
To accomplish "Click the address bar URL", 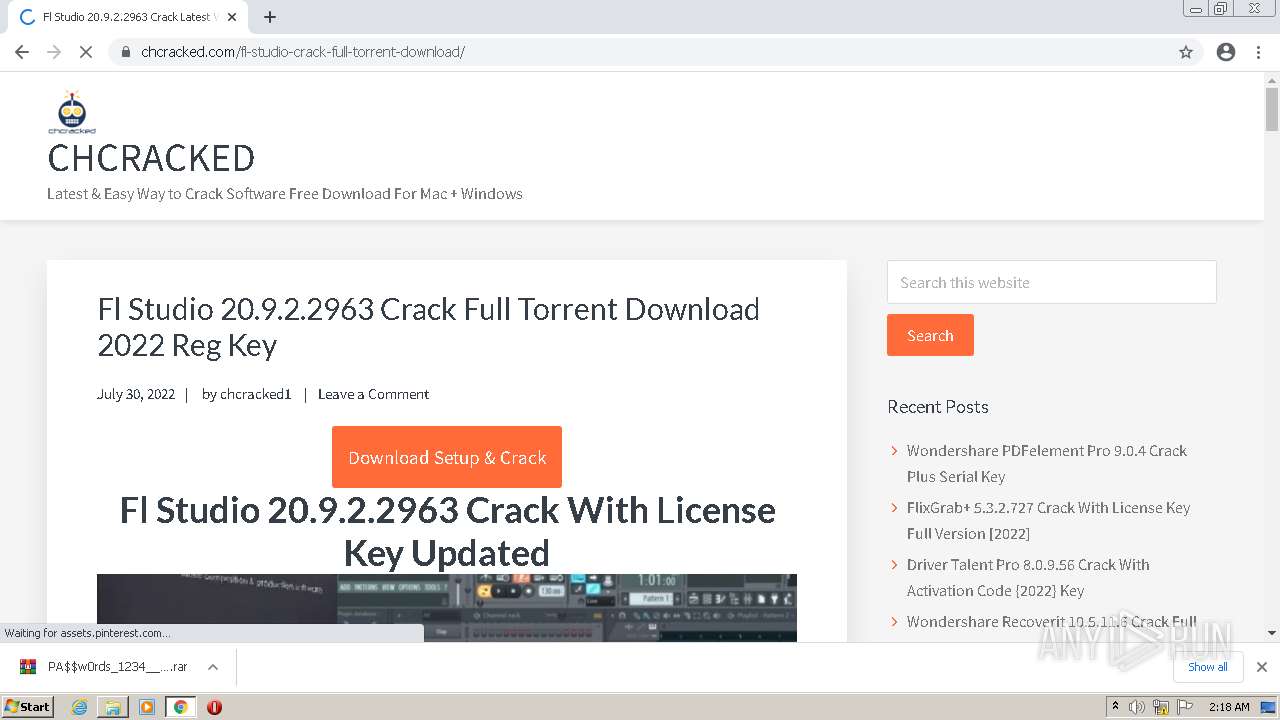I will [x=303, y=52].
